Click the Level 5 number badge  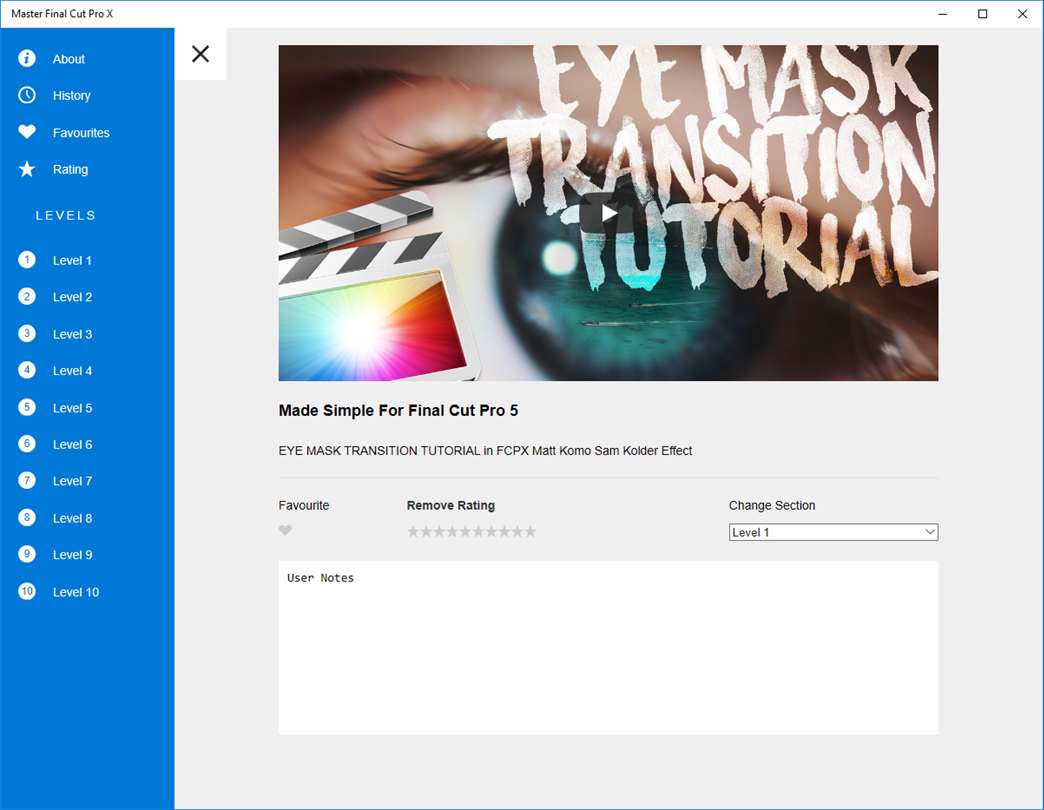(27, 407)
